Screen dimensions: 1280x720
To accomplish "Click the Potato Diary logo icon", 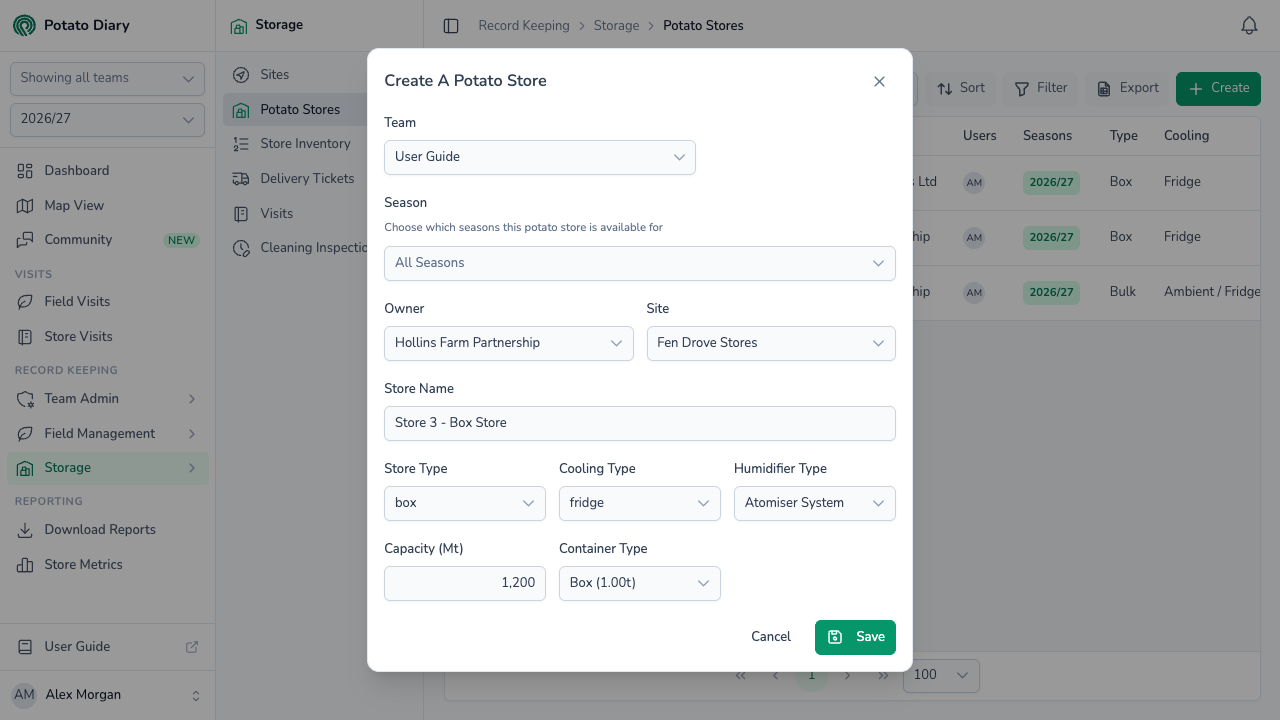I will tap(24, 25).
